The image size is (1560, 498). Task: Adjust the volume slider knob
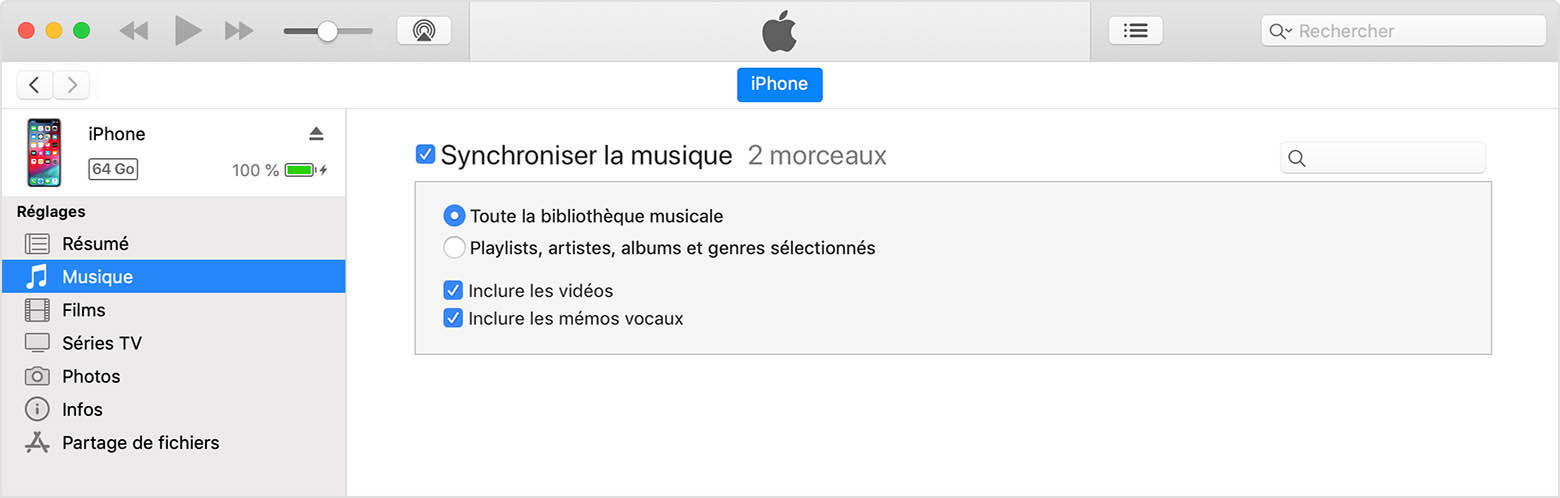(327, 31)
